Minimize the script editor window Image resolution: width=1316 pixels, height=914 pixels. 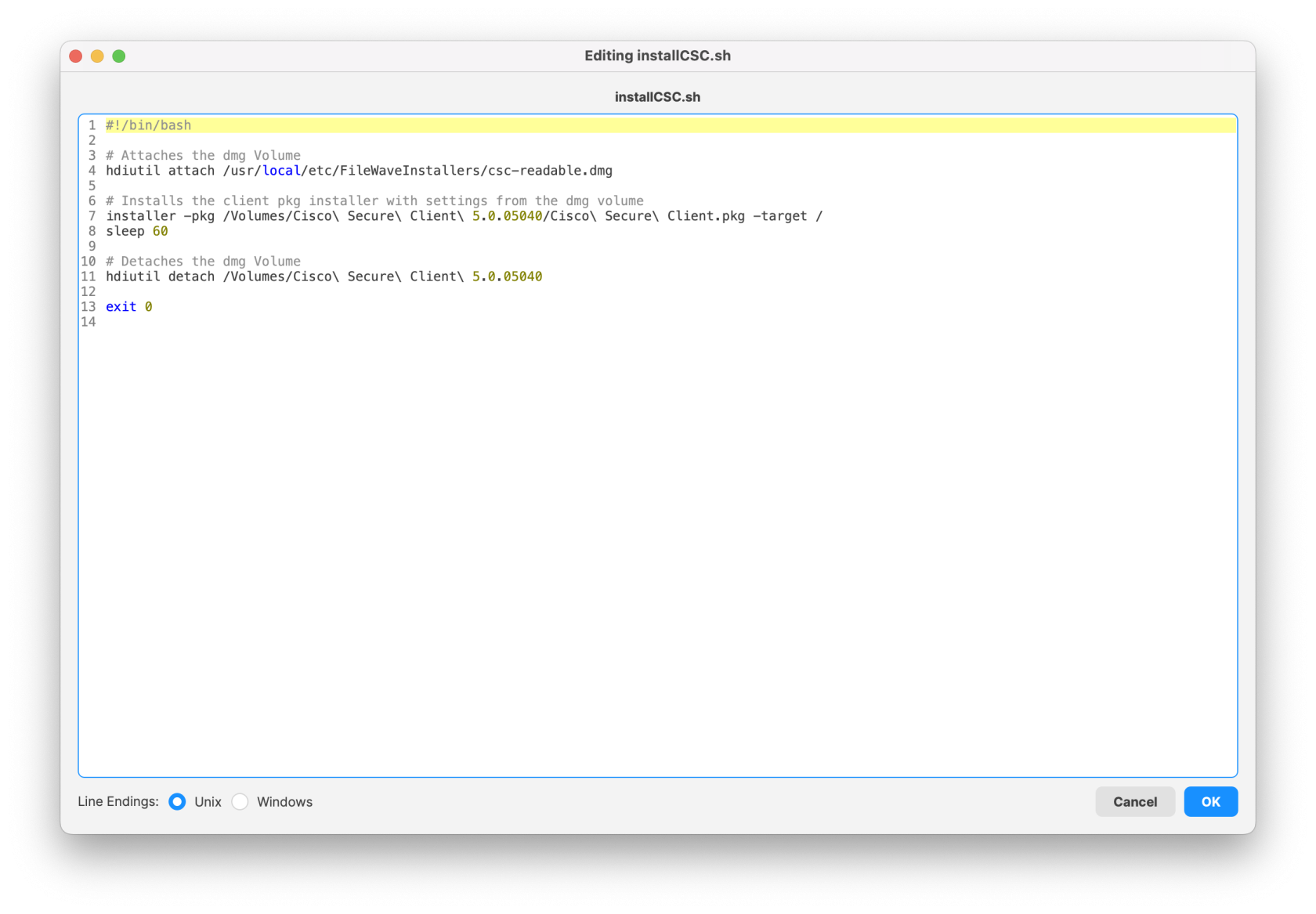(97, 56)
